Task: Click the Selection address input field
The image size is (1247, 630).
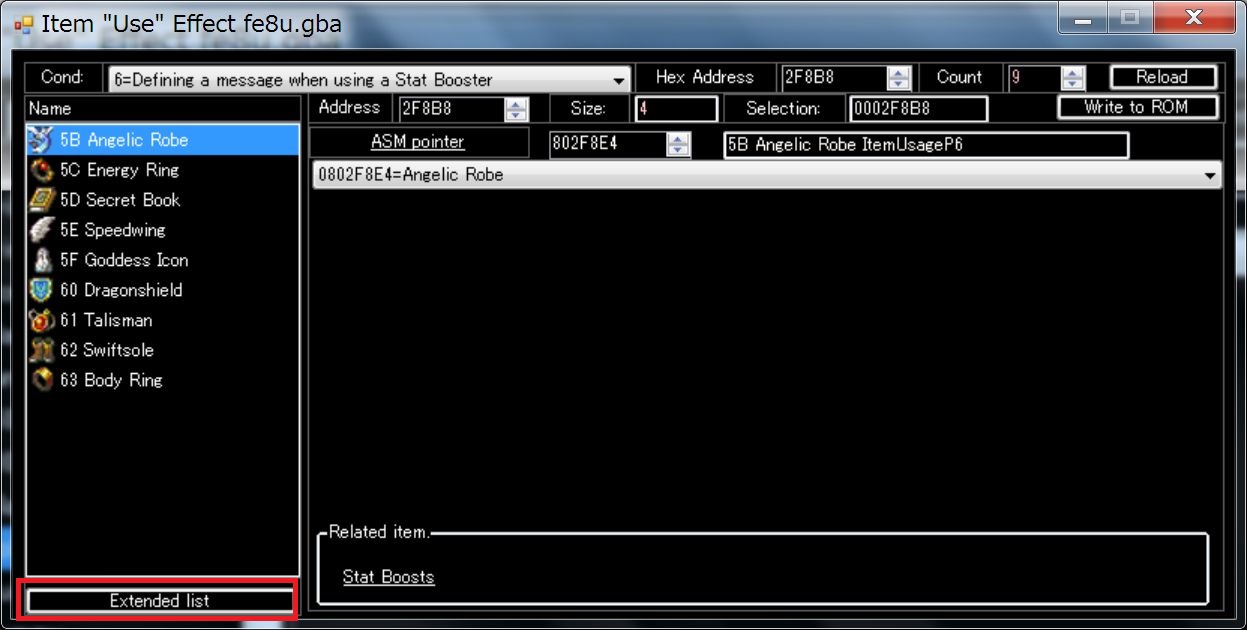Action: (x=917, y=109)
